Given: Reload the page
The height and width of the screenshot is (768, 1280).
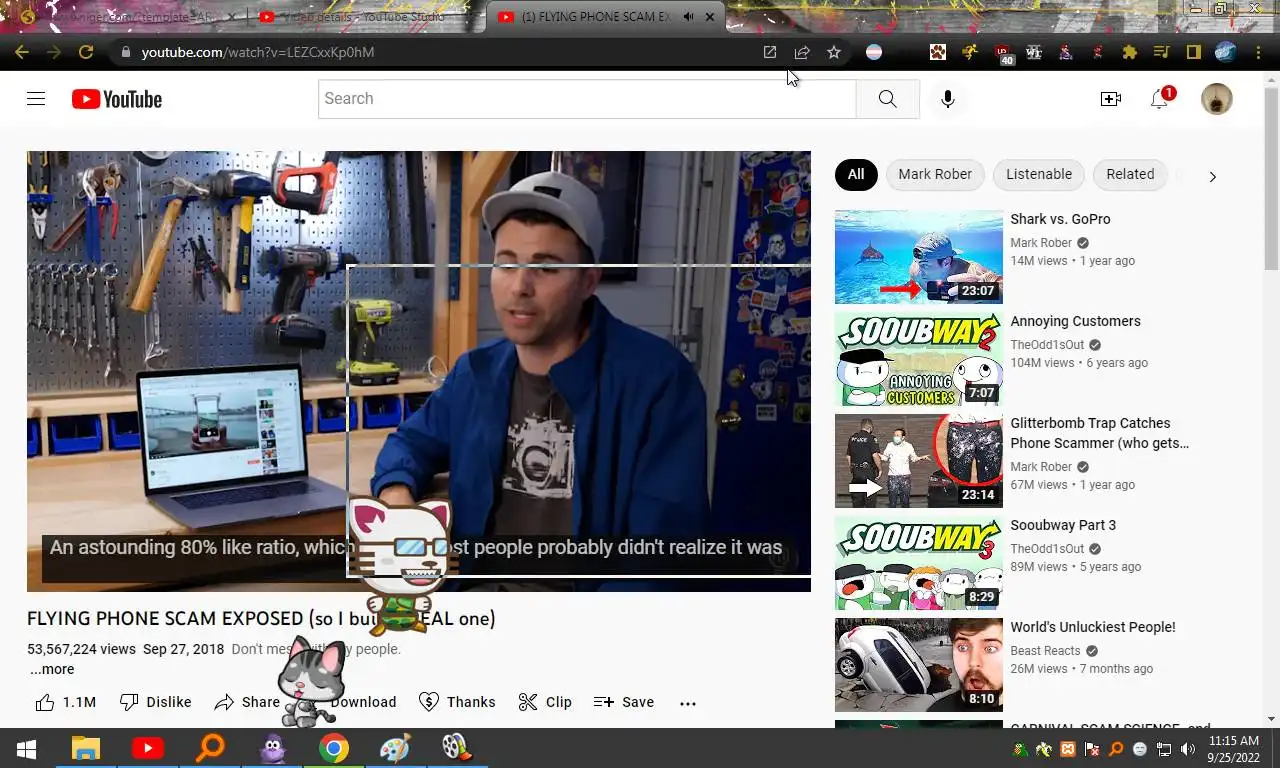Looking at the screenshot, I should click(86, 52).
